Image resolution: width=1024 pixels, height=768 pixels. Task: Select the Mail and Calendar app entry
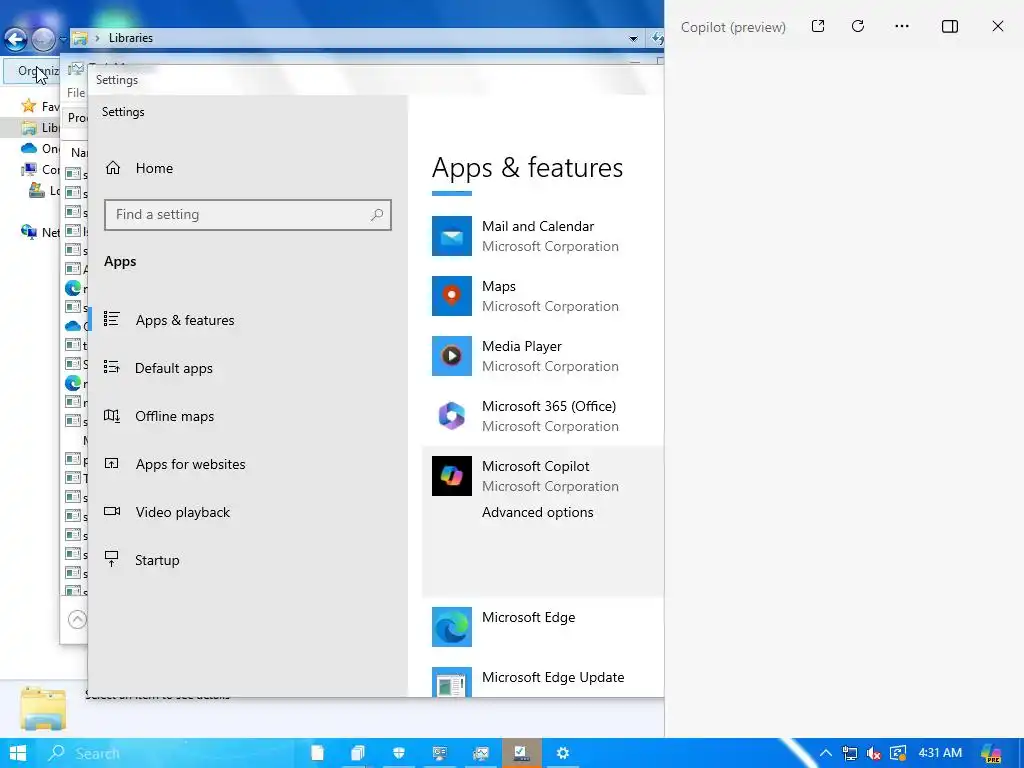click(x=542, y=236)
